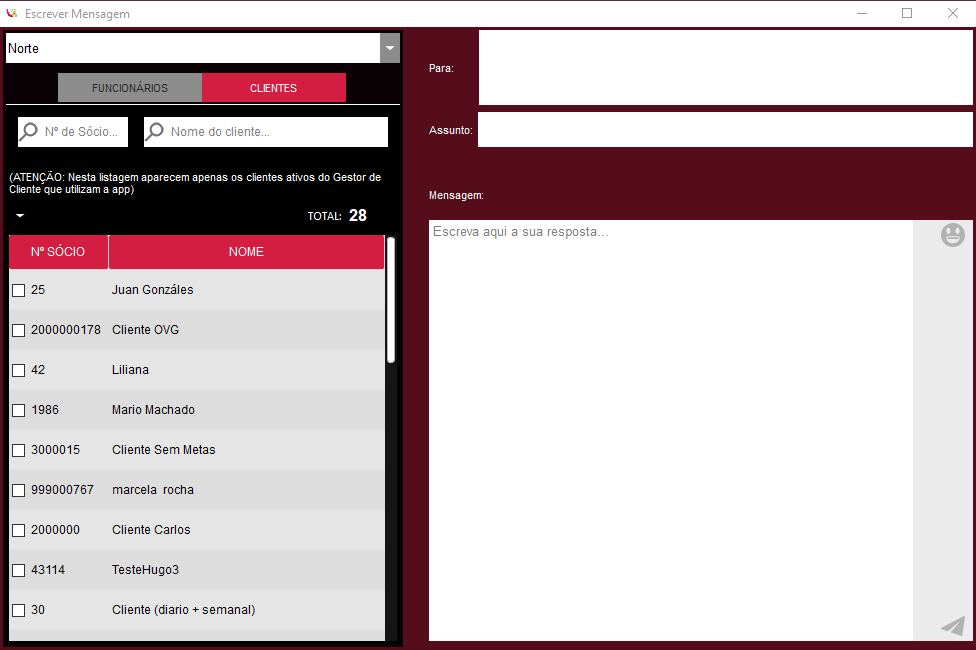Click the name Mario Machado

153,410
